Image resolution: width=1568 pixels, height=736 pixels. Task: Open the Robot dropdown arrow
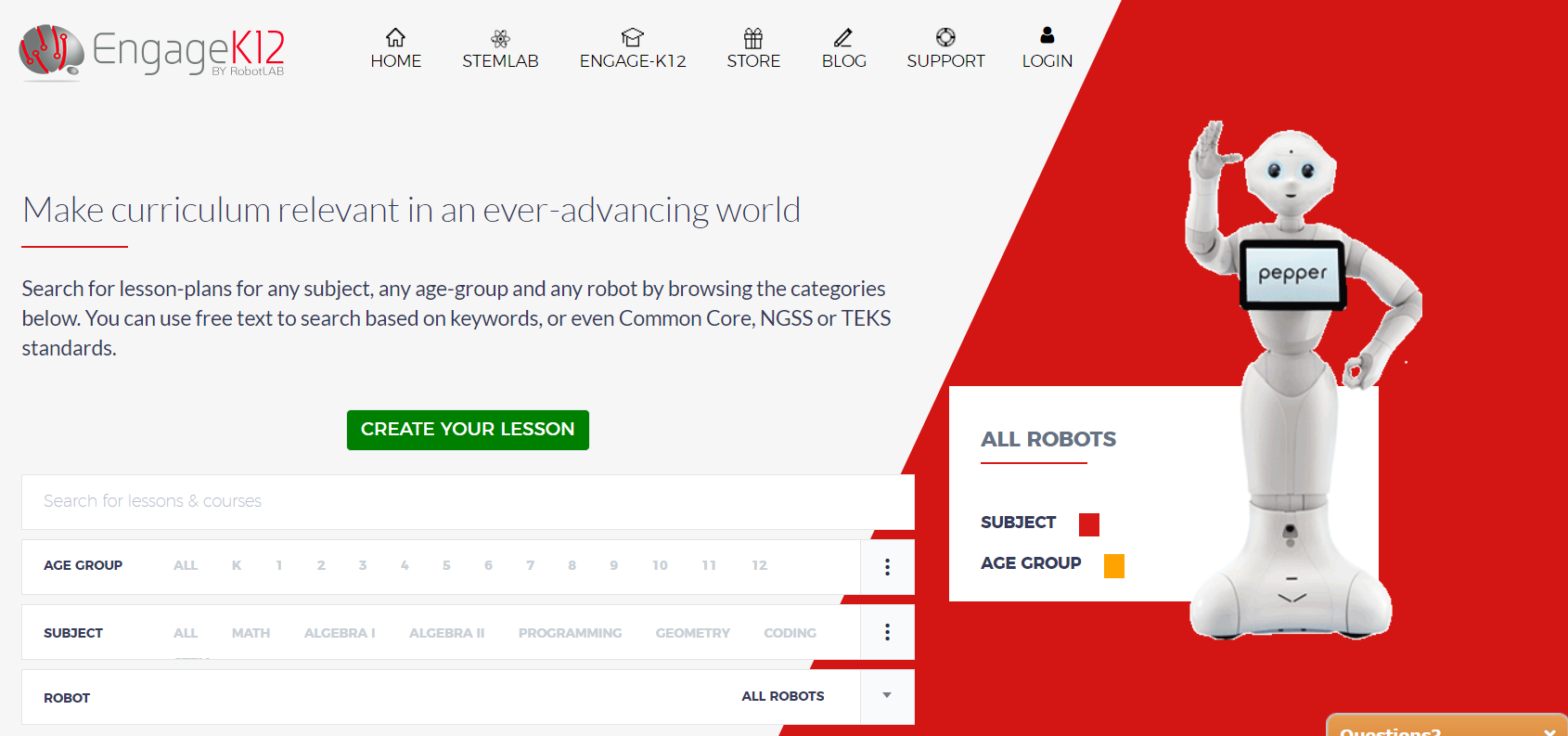point(887,696)
